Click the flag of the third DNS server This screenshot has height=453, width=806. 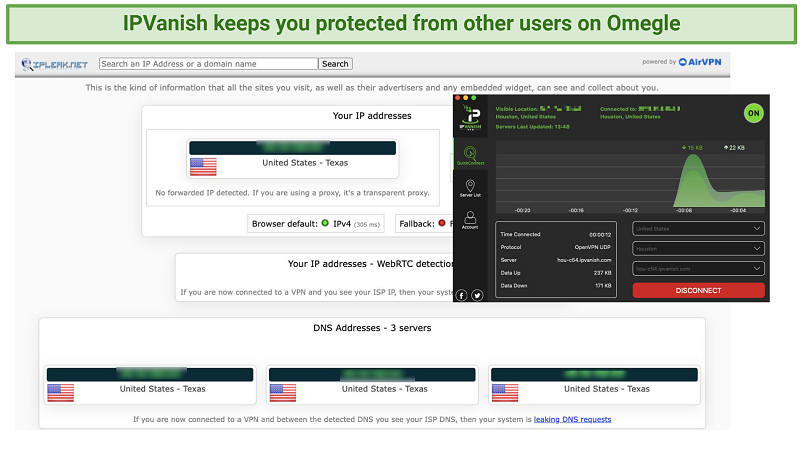coord(505,393)
